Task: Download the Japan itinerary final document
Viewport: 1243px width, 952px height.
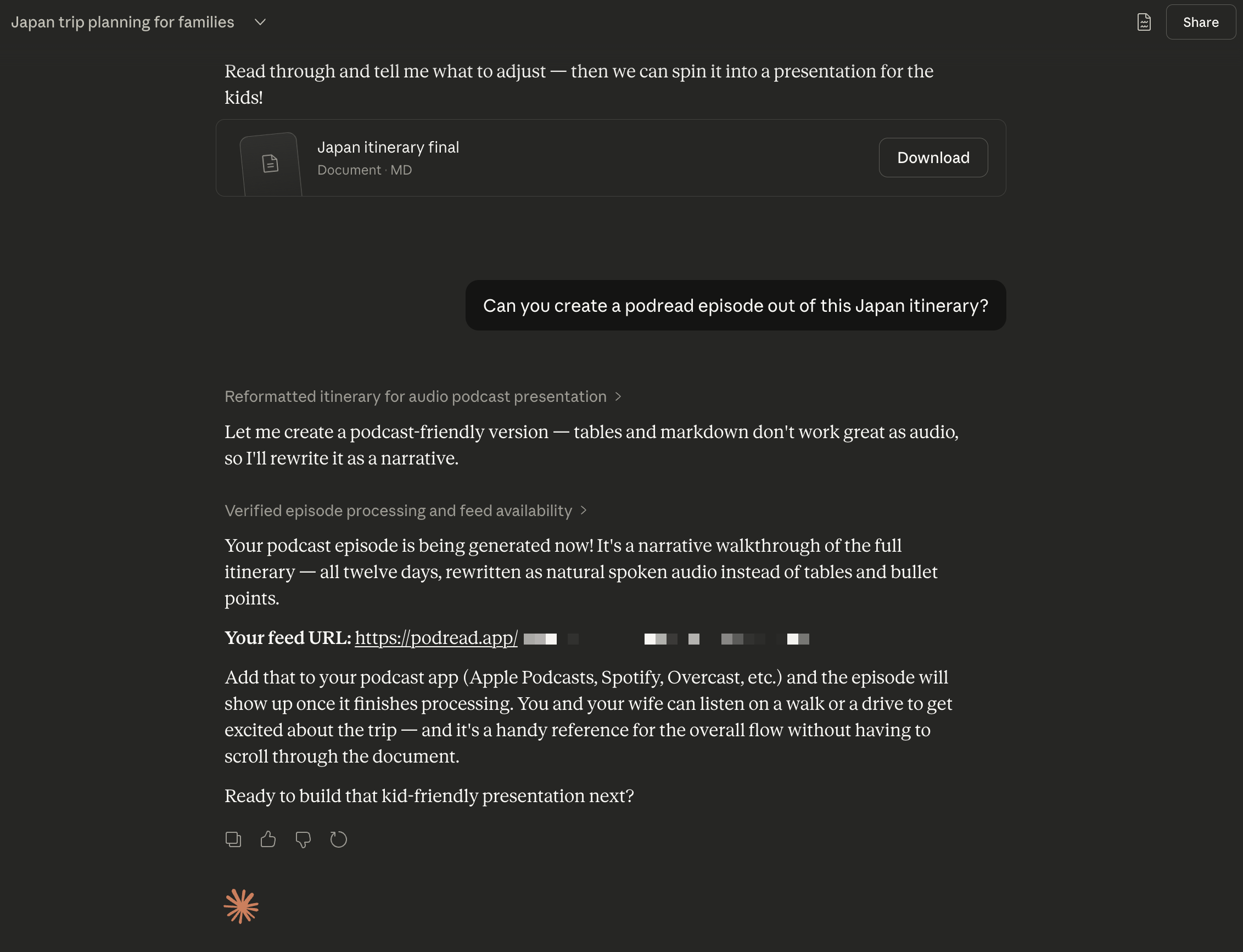Action: coord(933,158)
